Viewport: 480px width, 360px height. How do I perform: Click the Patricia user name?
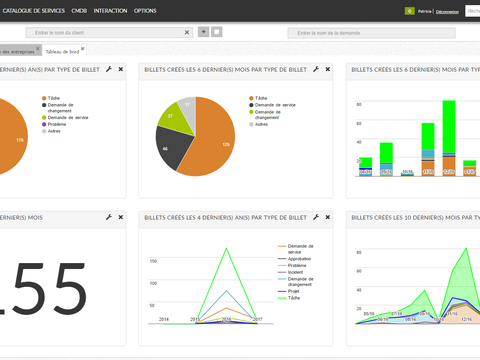pyautogui.click(x=424, y=11)
